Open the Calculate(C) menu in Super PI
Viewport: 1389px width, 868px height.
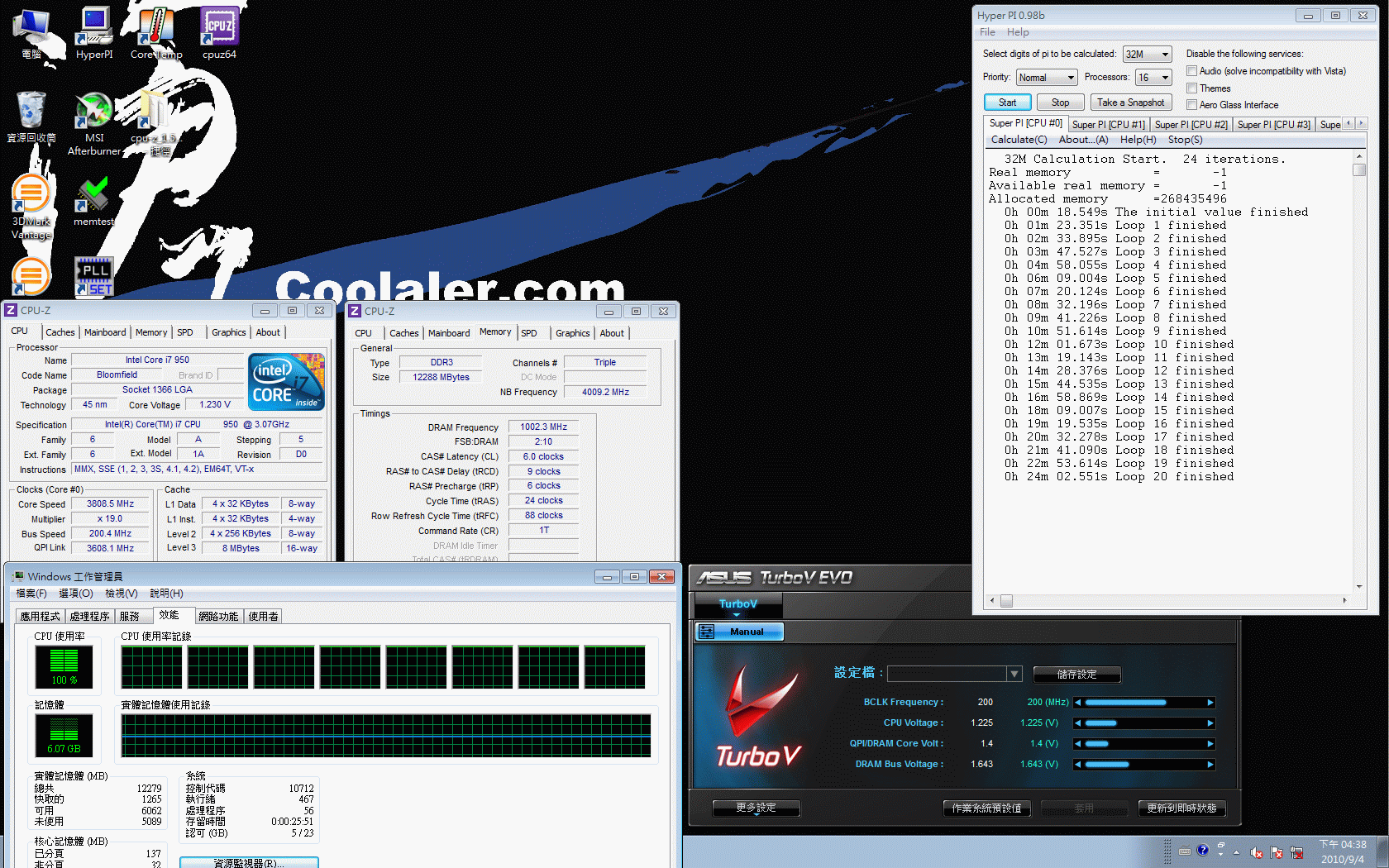click(x=1019, y=140)
